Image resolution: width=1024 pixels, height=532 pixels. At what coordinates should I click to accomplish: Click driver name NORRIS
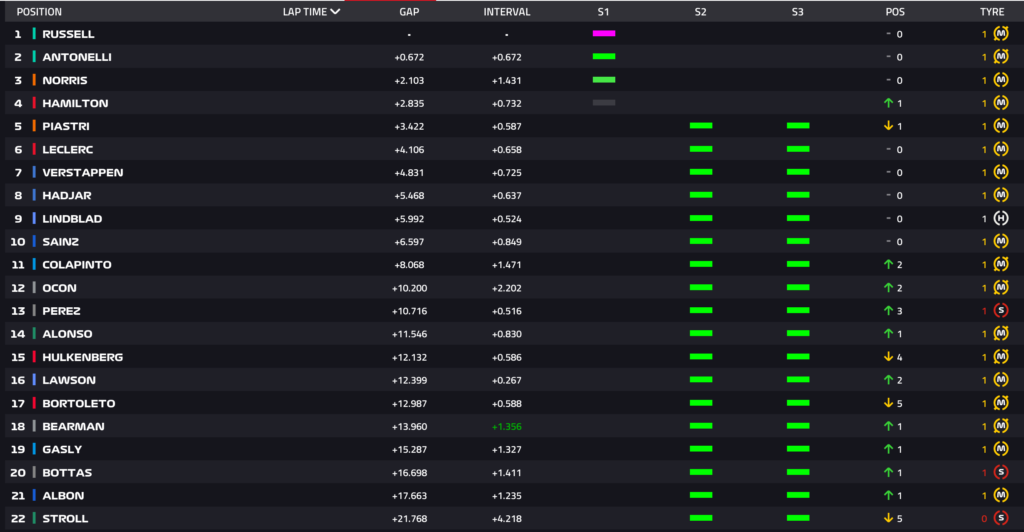pos(65,80)
